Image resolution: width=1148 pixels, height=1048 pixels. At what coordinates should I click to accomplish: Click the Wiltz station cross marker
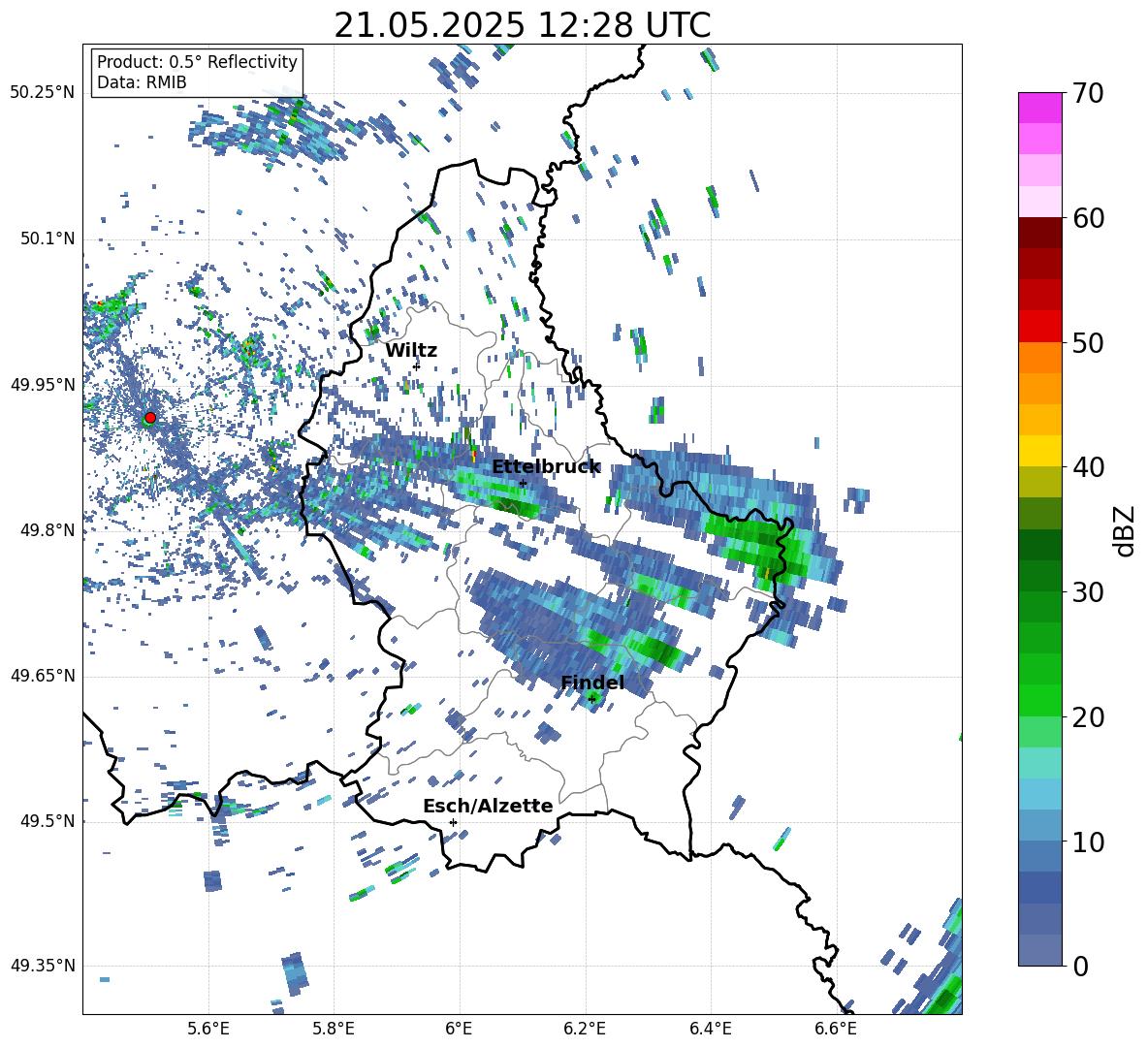pyautogui.click(x=417, y=365)
